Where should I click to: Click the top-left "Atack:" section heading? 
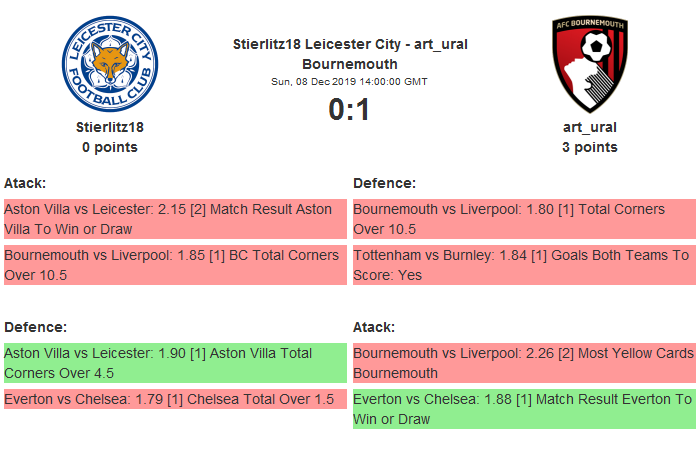(25, 183)
